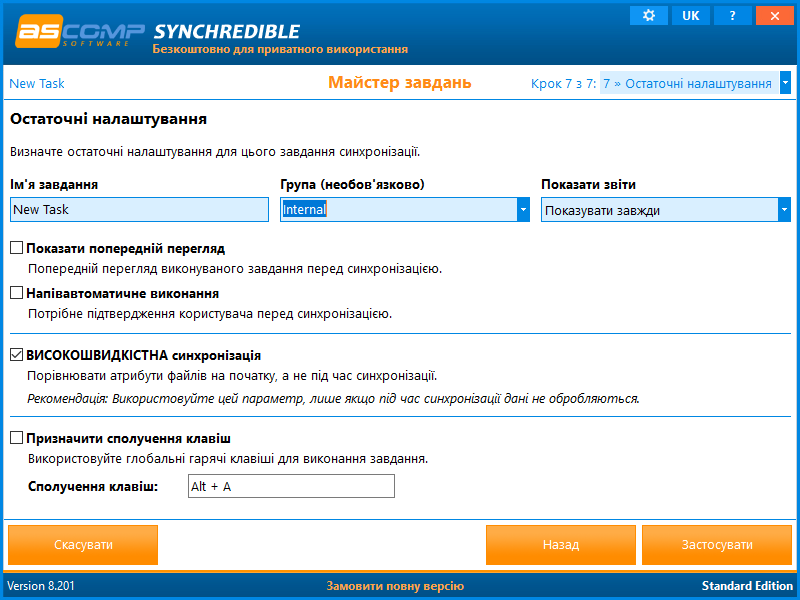
Task: Expand the 'Показати звіти' dropdown arrow
Action: (785, 210)
